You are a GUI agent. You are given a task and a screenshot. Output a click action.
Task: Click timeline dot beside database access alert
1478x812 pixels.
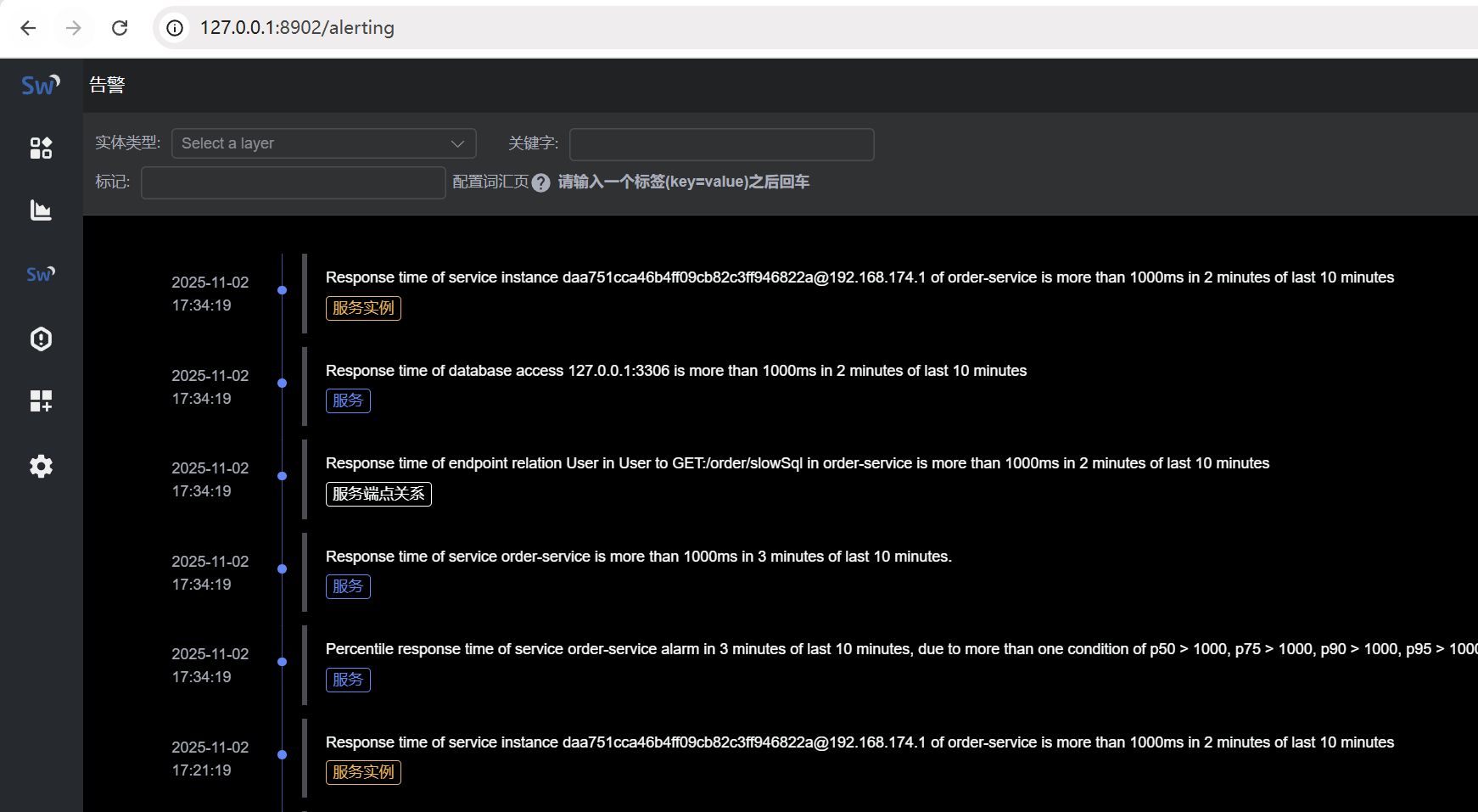pos(283,384)
